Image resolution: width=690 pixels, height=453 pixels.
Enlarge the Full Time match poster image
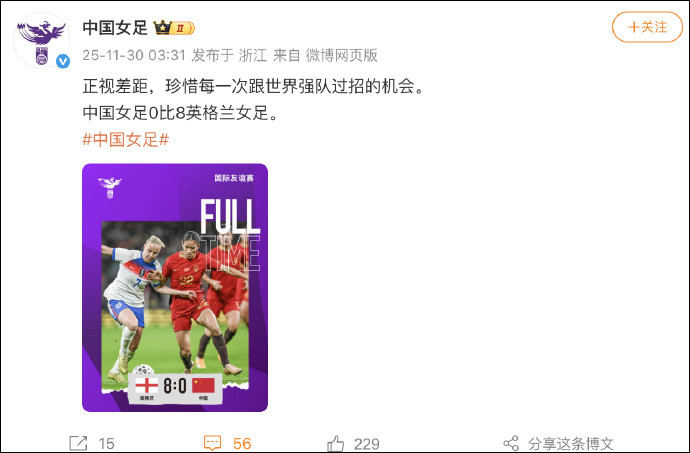tap(175, 287)
